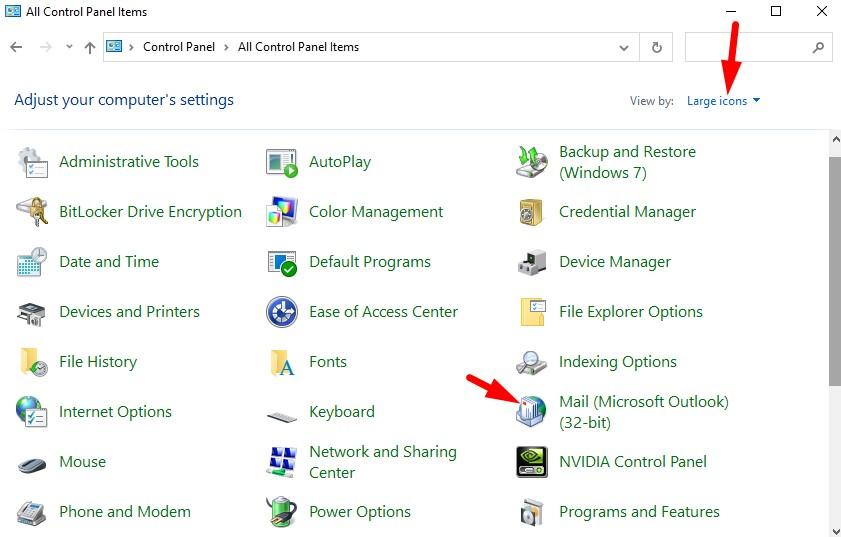The width and height of the screenshot is (841, 537).
Task: Click the search magnifier icon
Action: coord(818,47)
